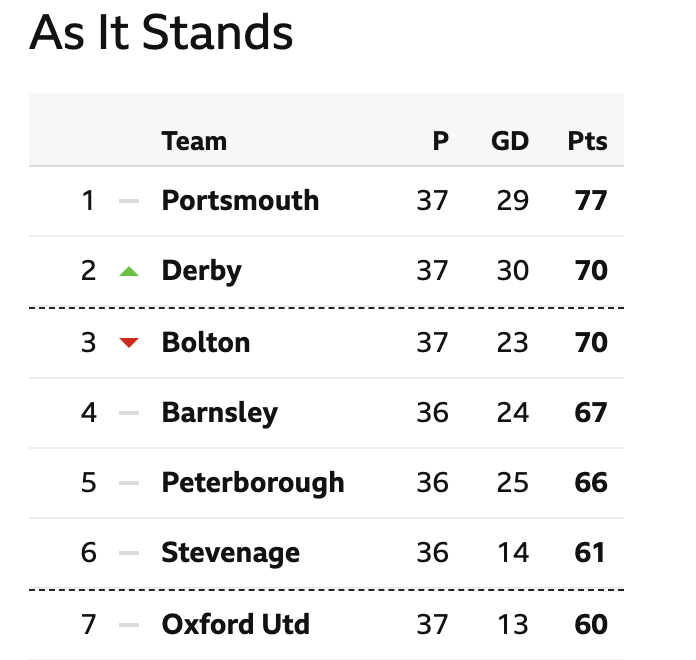Click the no-change dash next to Oxford Utd
The width and height of the screenshot is (696, 660).
pyautogui.click(x=129, y=625)
